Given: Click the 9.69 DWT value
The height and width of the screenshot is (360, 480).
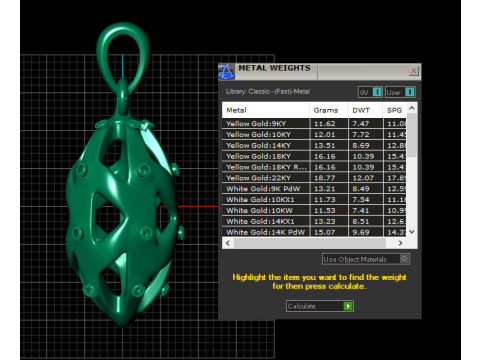Looking at the screenshot, I should pyautogui.click(x=361, y=232).
